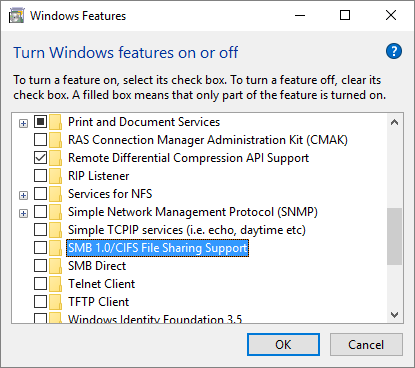
Task: Enable SMB 1.0/CIFS File Sharing Support checkbox
Action: (40, 248)
